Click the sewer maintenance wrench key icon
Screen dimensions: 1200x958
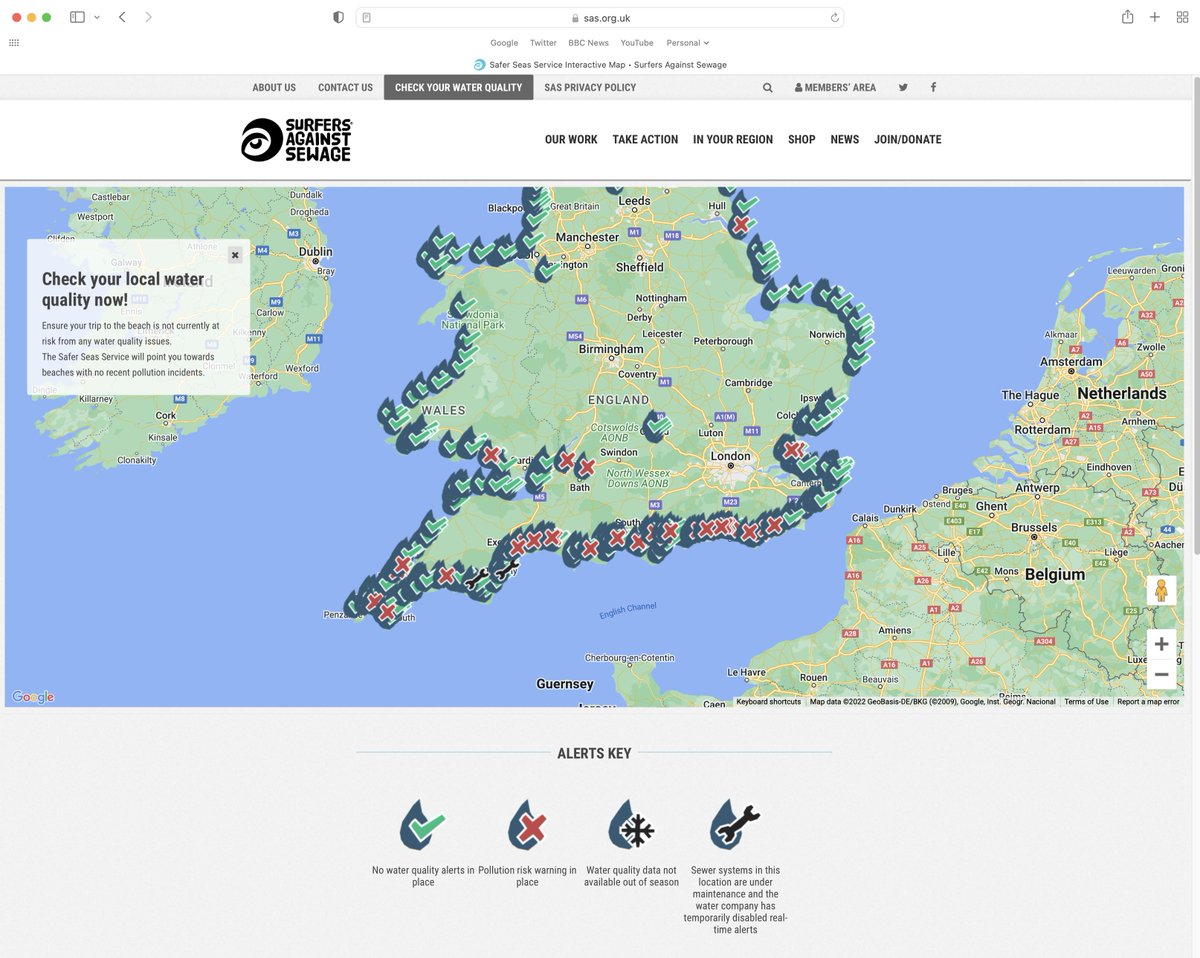[736, 826]
